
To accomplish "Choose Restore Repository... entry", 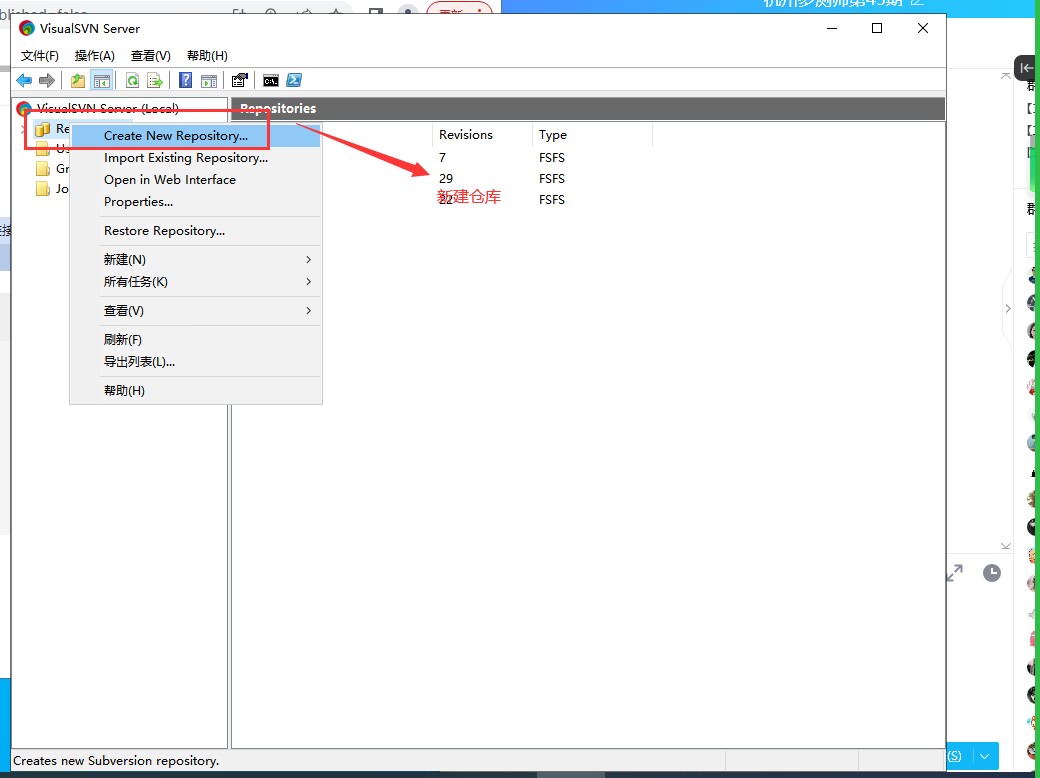I will click(196, 231).
